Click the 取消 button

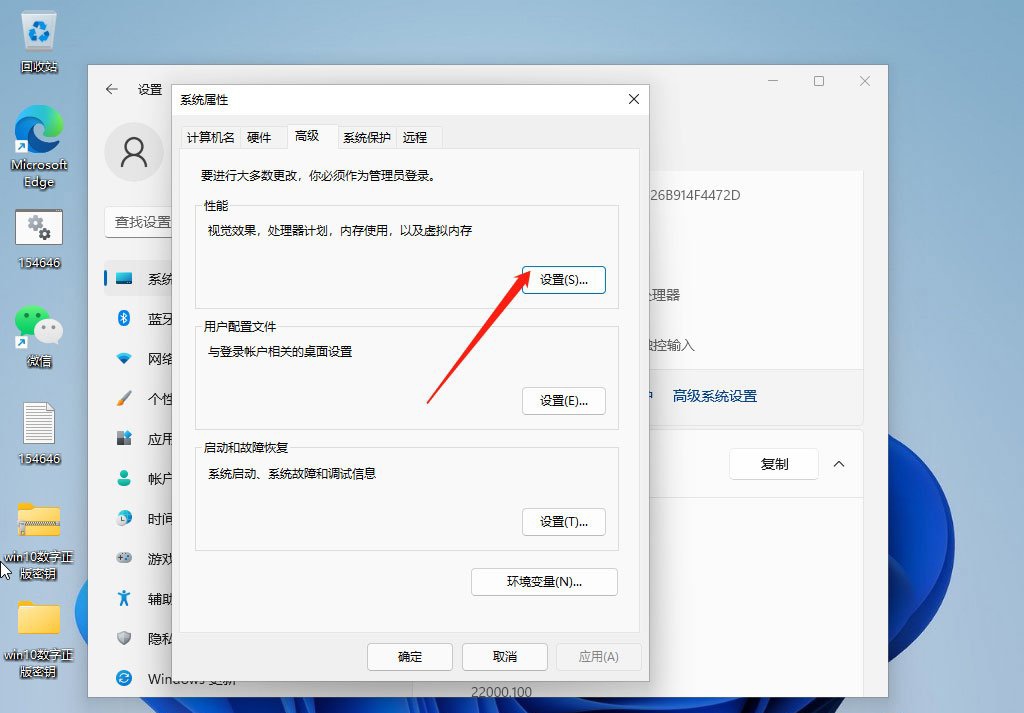(x=505, y=657)
